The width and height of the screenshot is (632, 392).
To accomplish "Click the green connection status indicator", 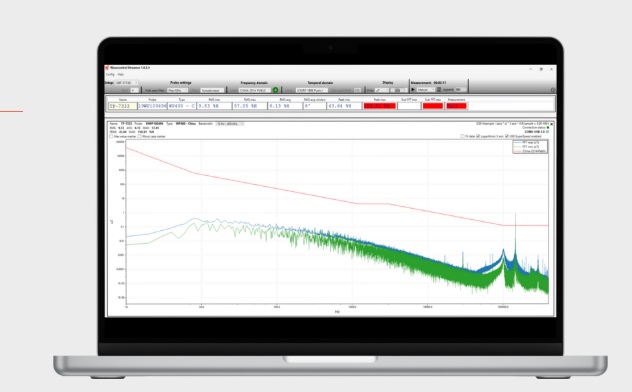I will click(548, 128).
